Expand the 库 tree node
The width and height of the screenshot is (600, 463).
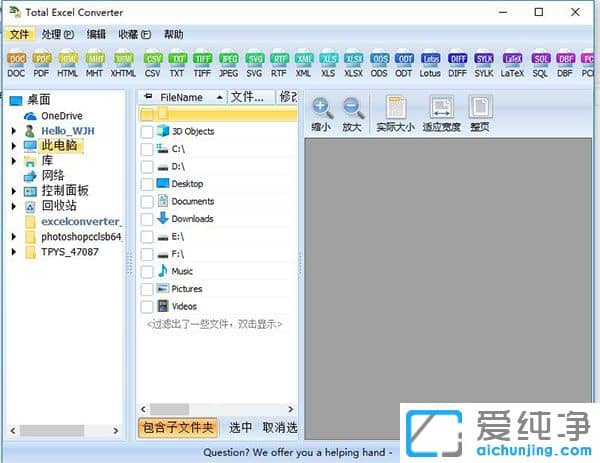[x=13, y=161]
